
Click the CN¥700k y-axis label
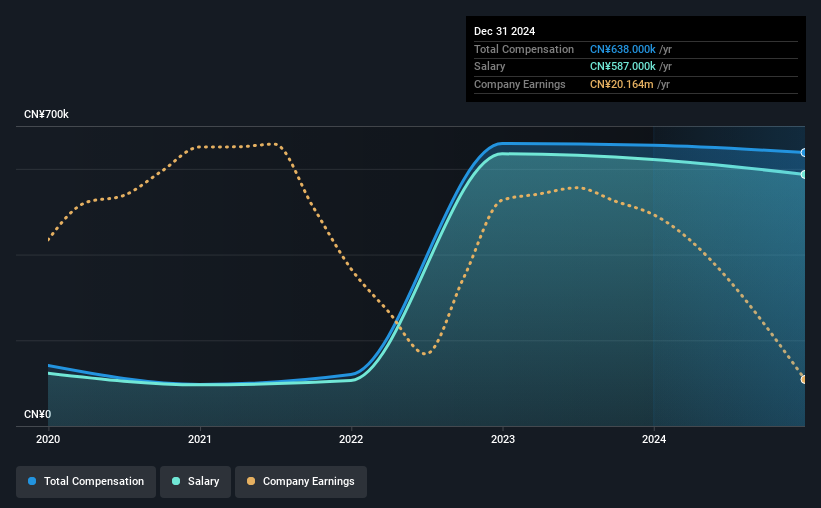tap(46, 114)
